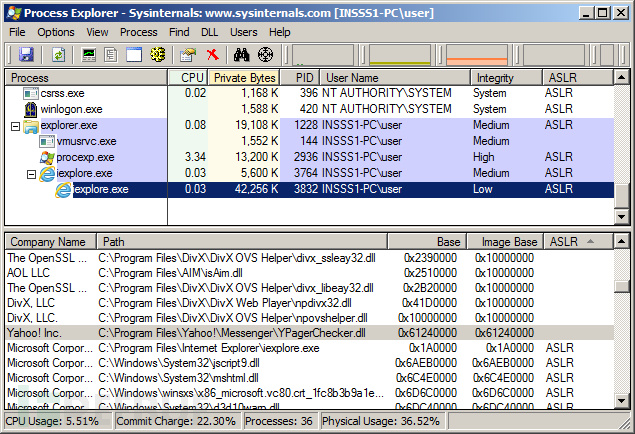Click the commit history mini graph with yellow line
Image resolution: width=635 pixels, height=434 pixels.
pos(400,55)
